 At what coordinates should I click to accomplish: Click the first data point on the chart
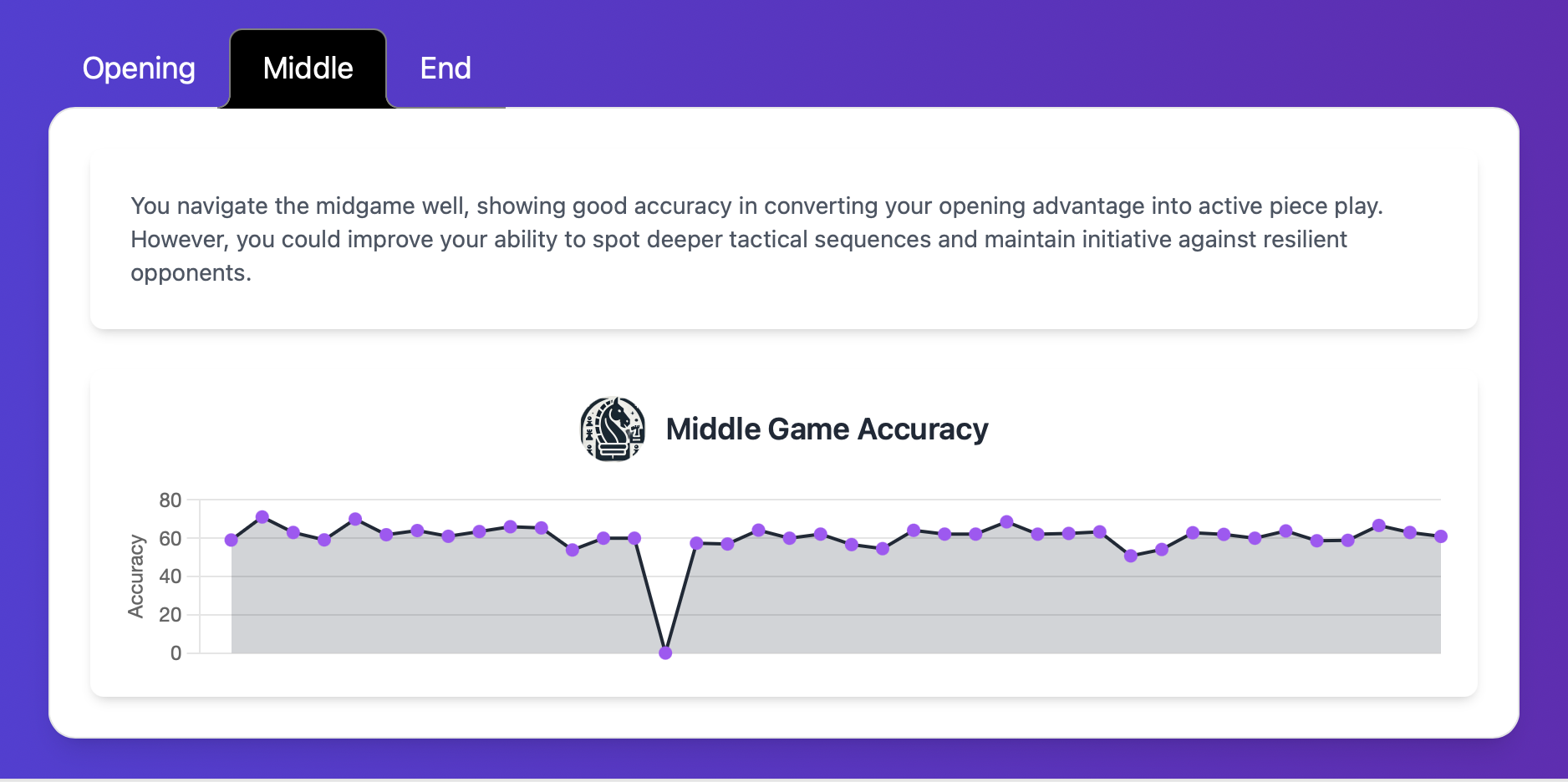click(x=232, y=540)
